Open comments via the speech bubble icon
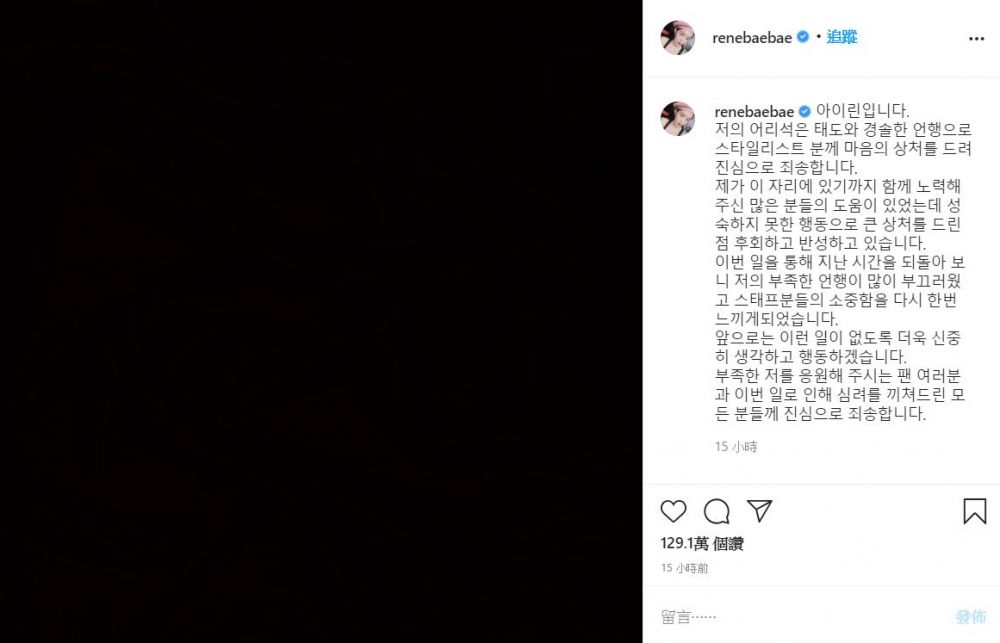1000x643 pixels. (x=716, y=511)
